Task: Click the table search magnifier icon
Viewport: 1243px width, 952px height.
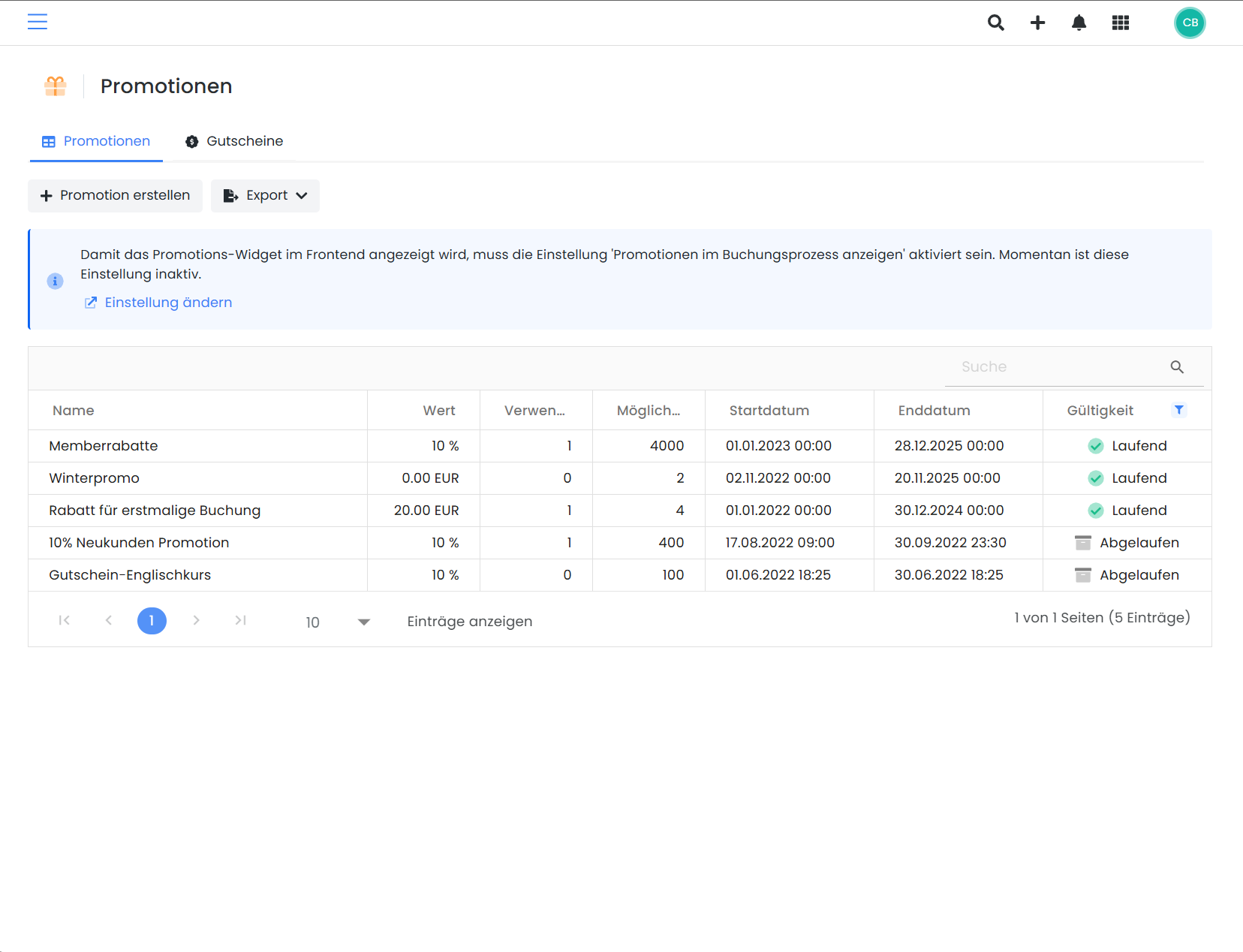Action: click(x=1177, y=367)
